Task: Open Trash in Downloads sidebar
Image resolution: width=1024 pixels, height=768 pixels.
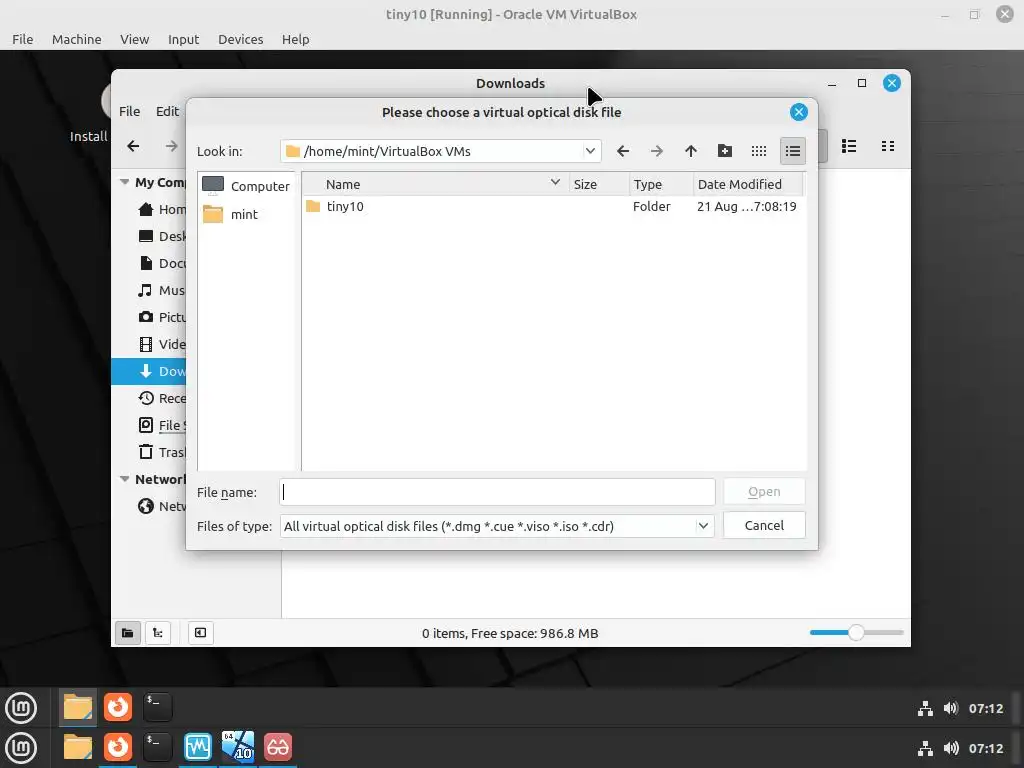Action: (149, 452)
